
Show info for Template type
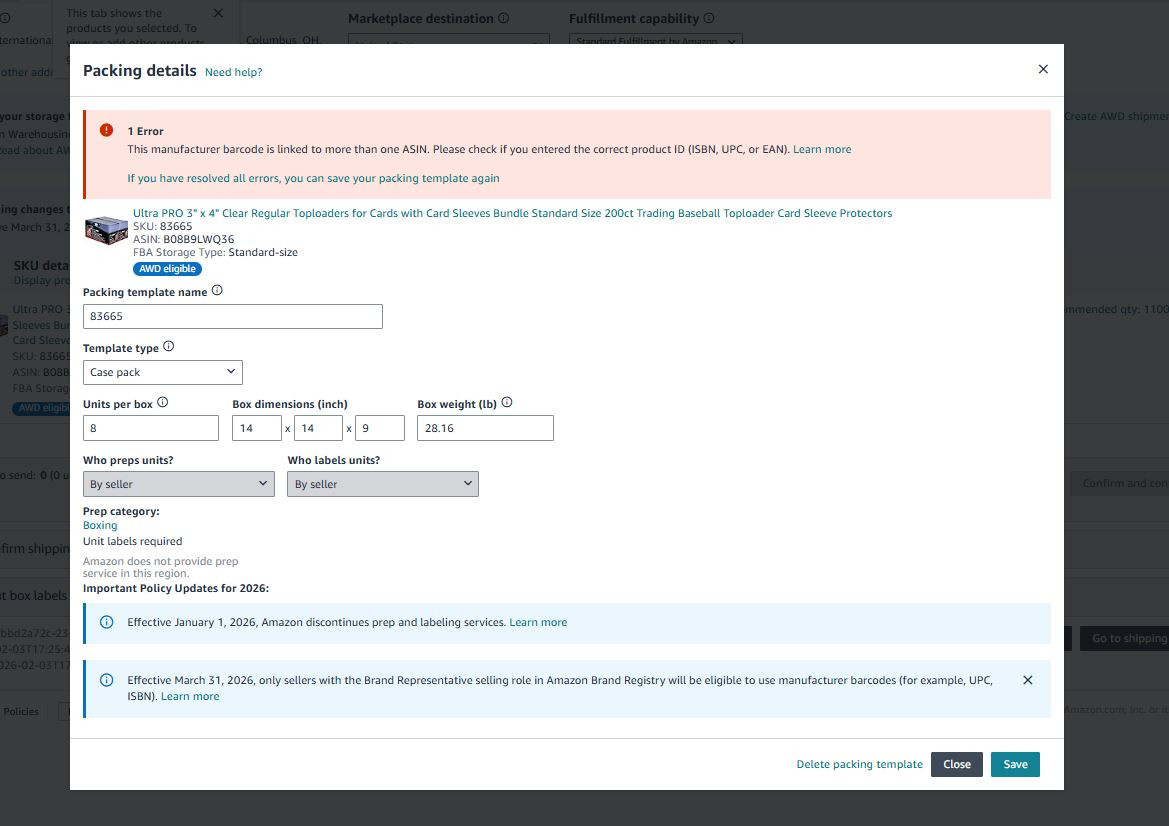pos(168,347)
